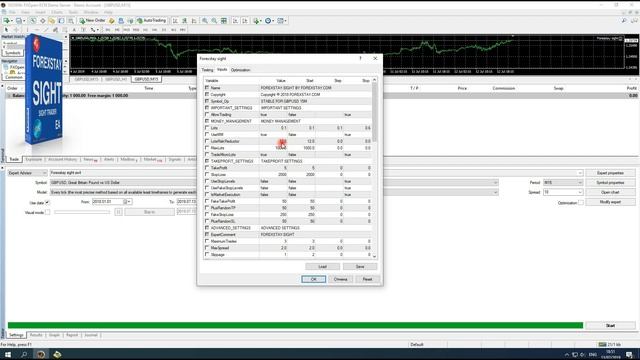
Task: Click the Data Window toolbar icon
Action: pos(42,21)
